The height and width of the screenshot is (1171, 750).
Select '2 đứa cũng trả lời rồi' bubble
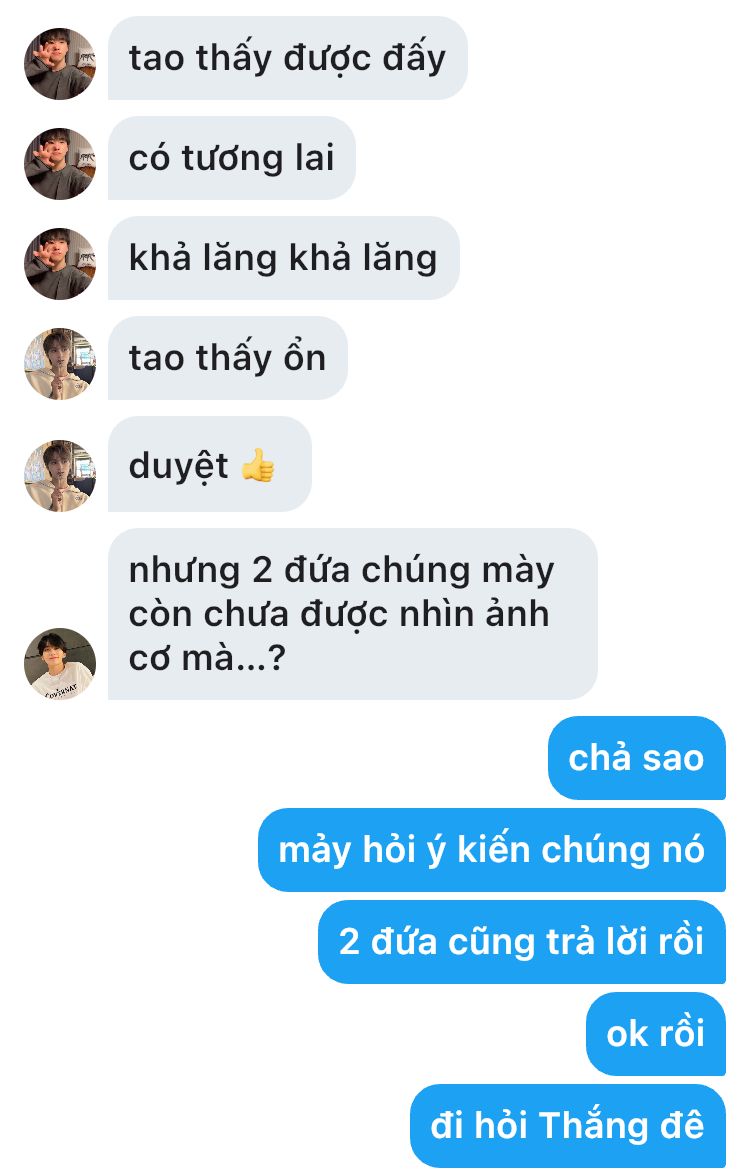[x=521, y=942]
